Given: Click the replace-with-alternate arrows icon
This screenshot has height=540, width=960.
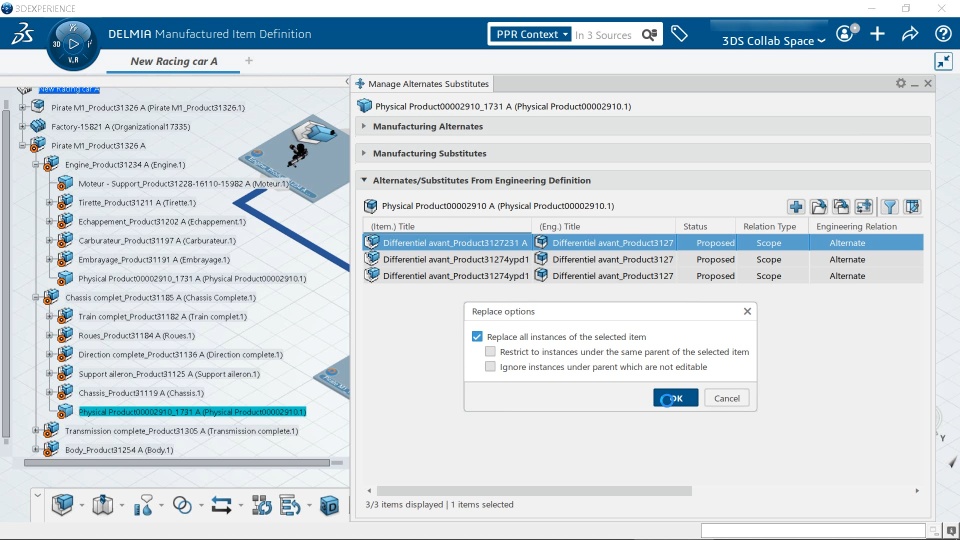Looking at the screenshot, I should 864,207.
